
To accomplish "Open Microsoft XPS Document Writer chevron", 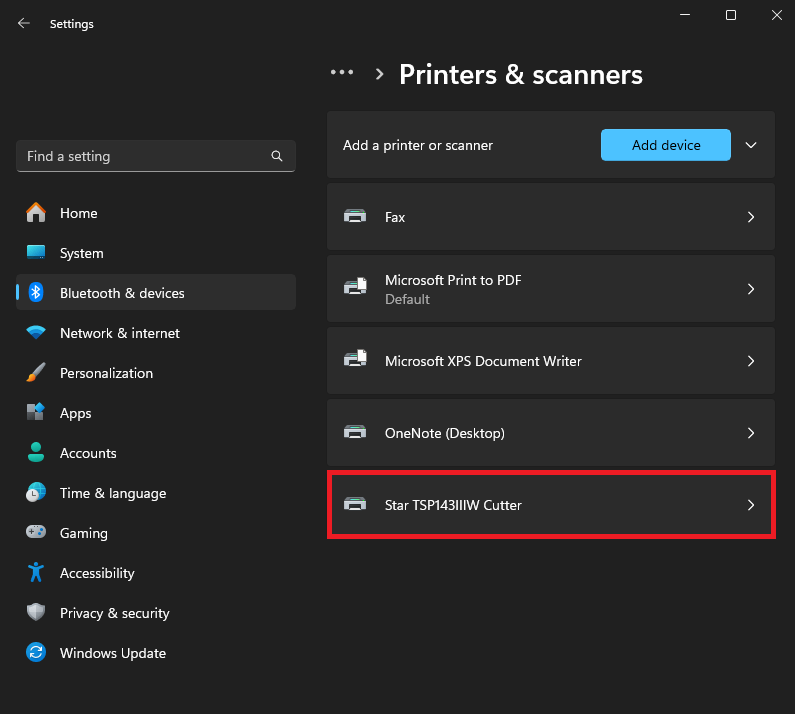I will coord(751,361).
